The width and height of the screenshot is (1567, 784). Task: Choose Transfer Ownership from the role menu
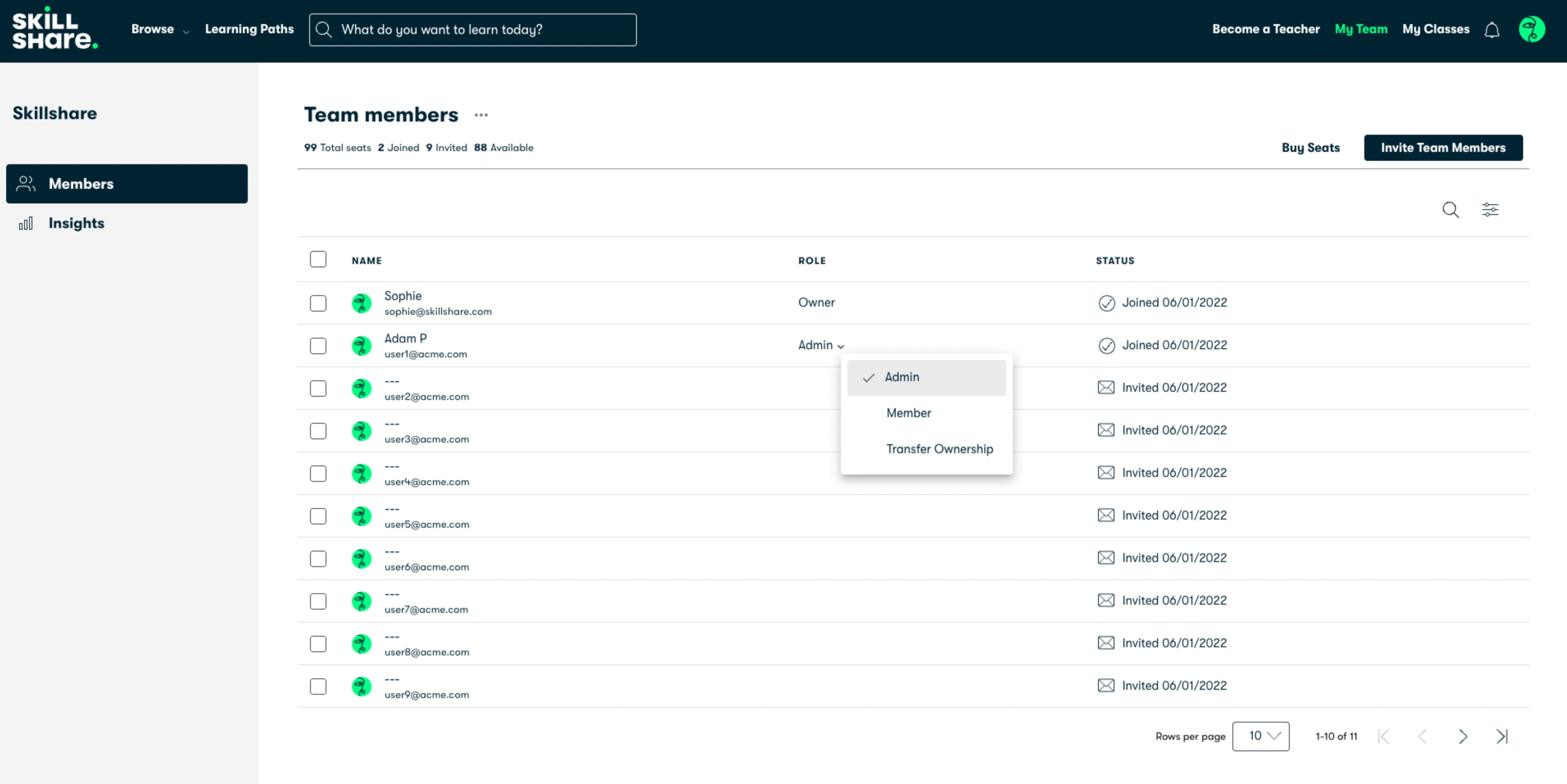[x=939, y=449]
